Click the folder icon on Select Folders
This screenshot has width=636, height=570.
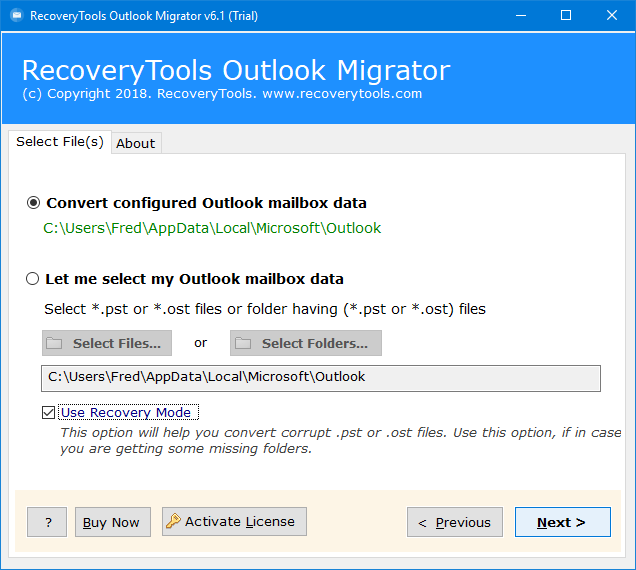[x=243, y=343]
